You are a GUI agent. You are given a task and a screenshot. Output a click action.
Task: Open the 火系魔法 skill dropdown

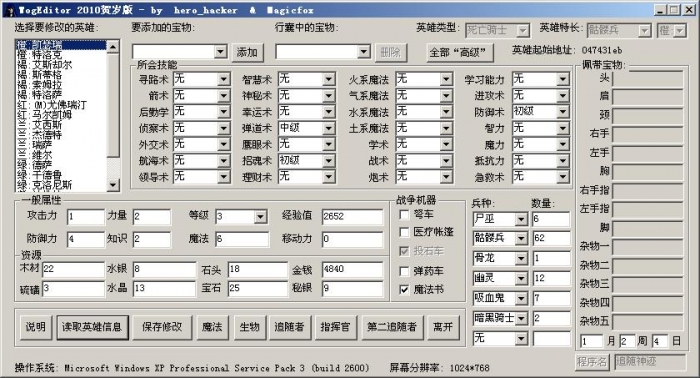click(446, 79)
